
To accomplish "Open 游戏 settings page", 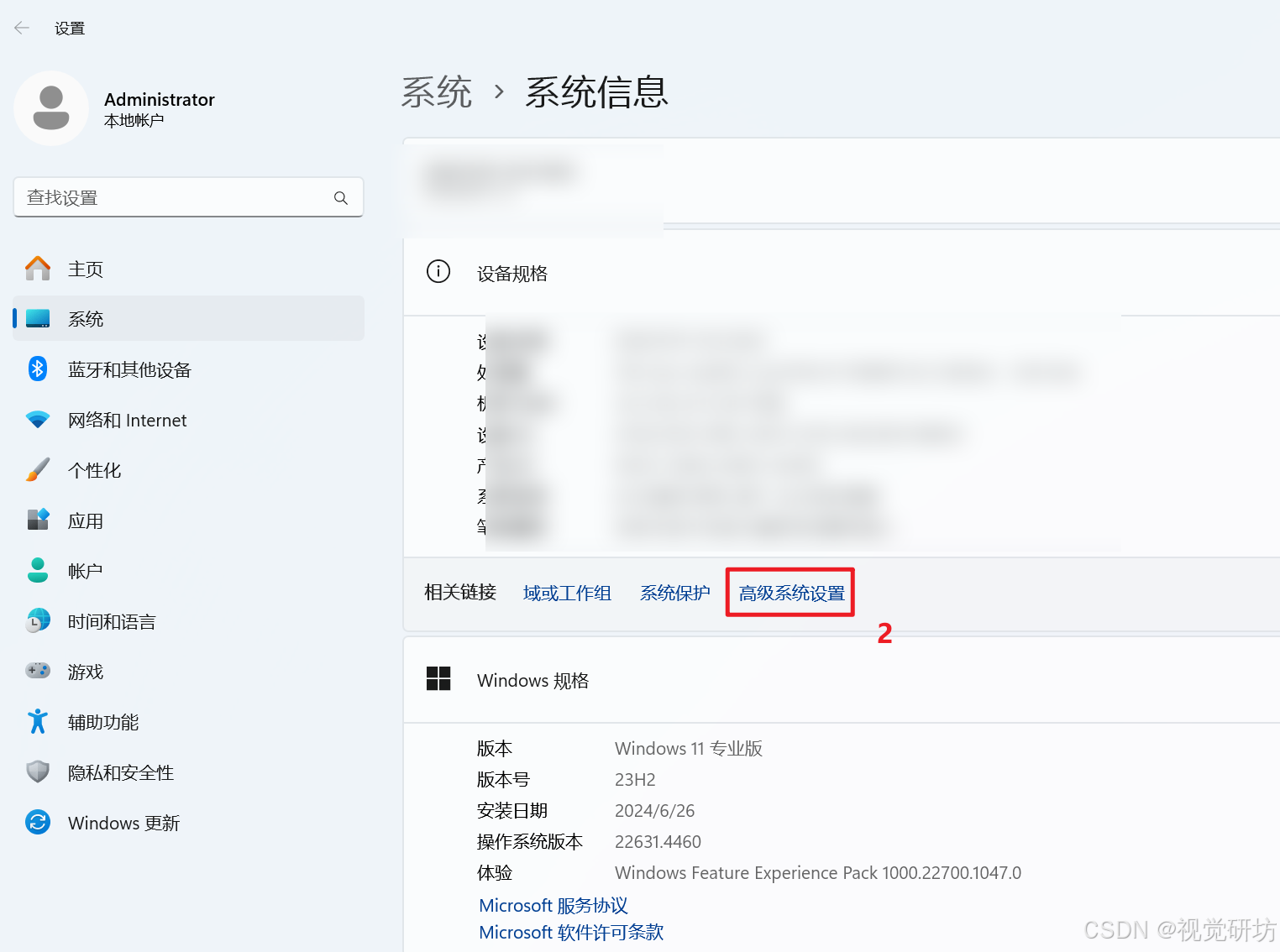I will click(x=189, y=672).
